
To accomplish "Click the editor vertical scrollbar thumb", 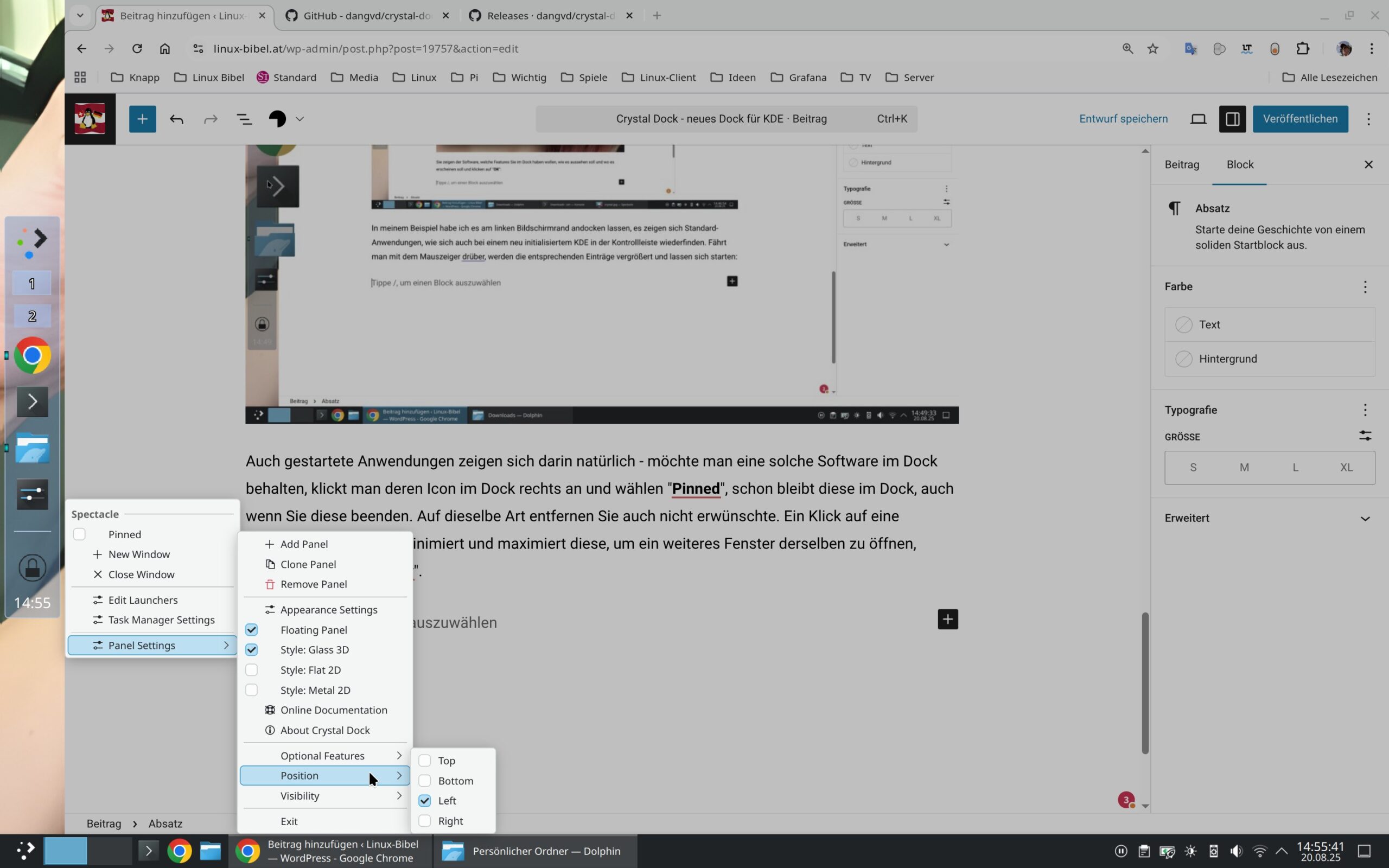I will click(1144, 683).
